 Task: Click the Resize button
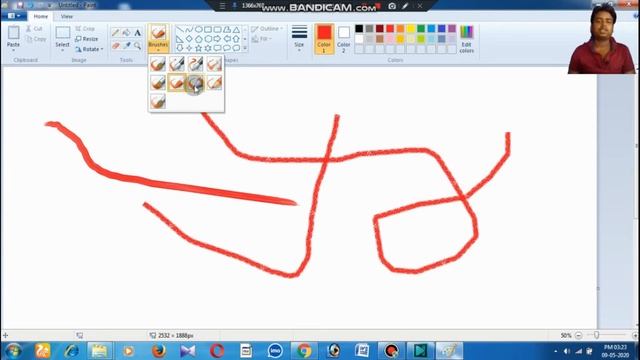click(x=87, y=39)
